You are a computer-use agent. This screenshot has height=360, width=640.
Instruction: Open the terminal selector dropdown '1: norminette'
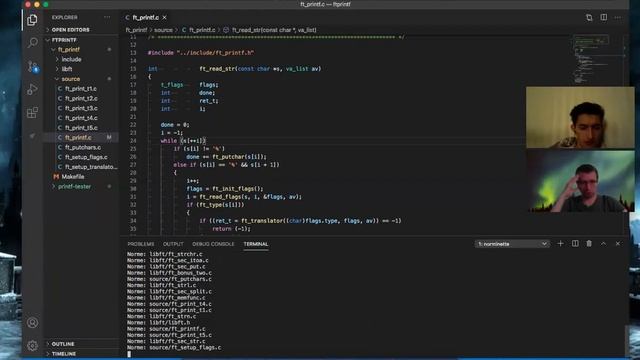click(512, 244)
